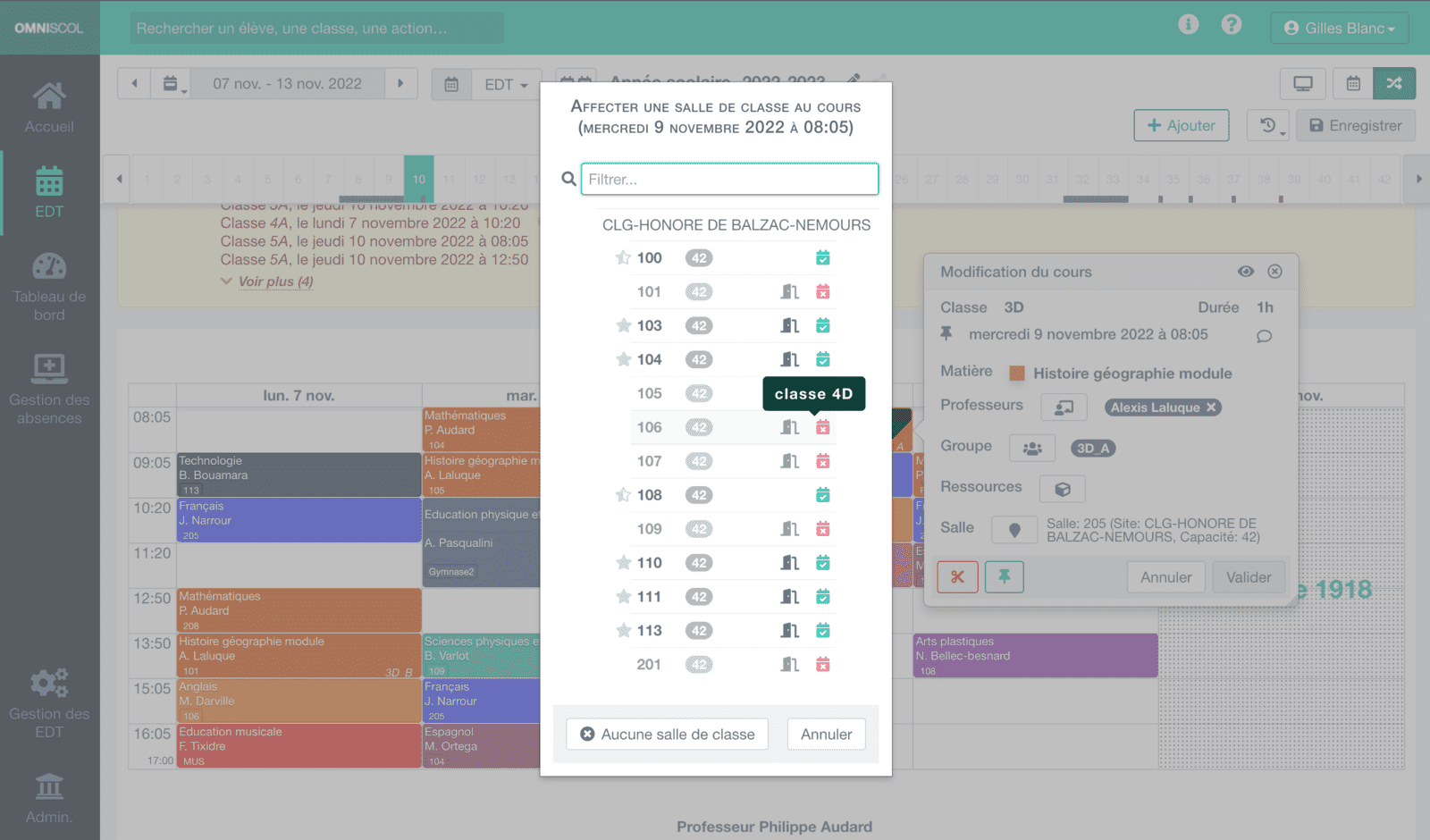Click the green pin button in course panel
This screenshot has width=1430, height=840.
coord(1005,577)
